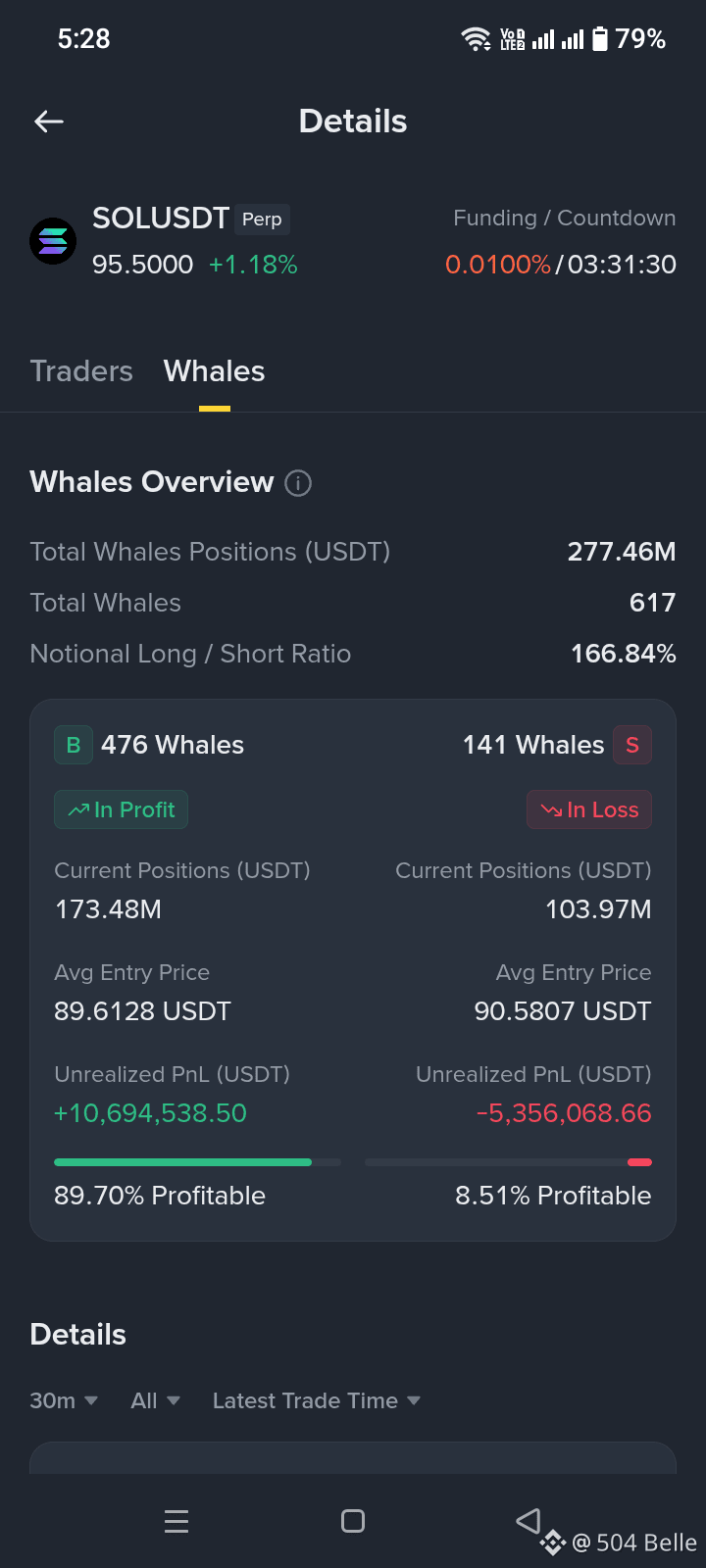
Task: Tap the back arrow icon
Action: click(49, 122)
